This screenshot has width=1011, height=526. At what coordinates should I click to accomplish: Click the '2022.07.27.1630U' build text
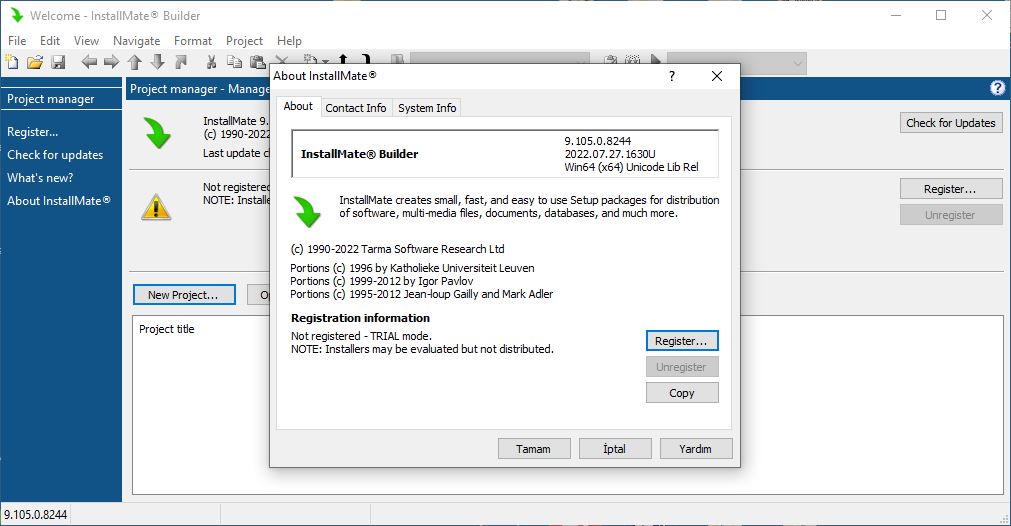610,154
